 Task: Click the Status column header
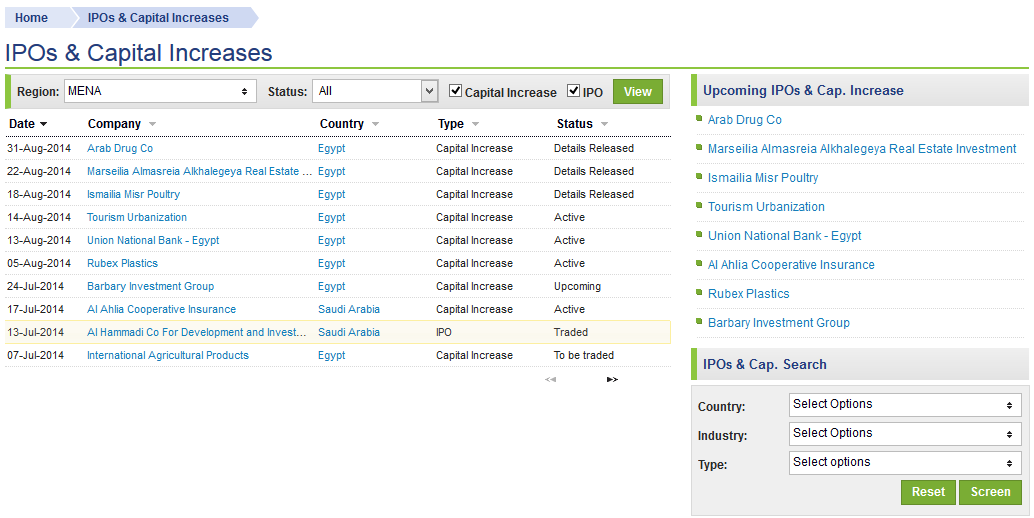pos(574,124)
